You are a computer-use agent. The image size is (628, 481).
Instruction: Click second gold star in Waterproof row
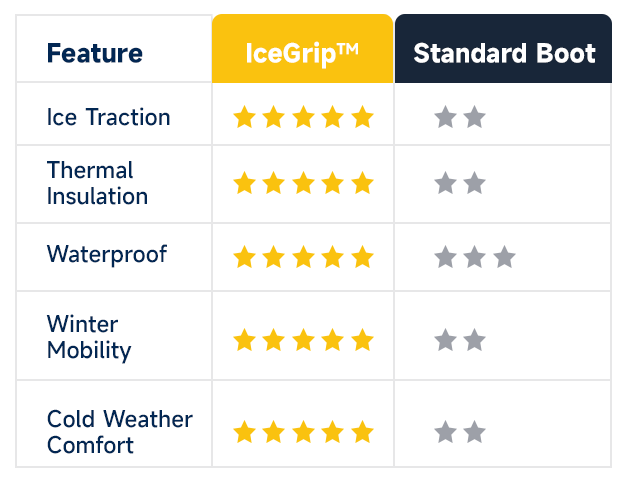click(274, 257)
